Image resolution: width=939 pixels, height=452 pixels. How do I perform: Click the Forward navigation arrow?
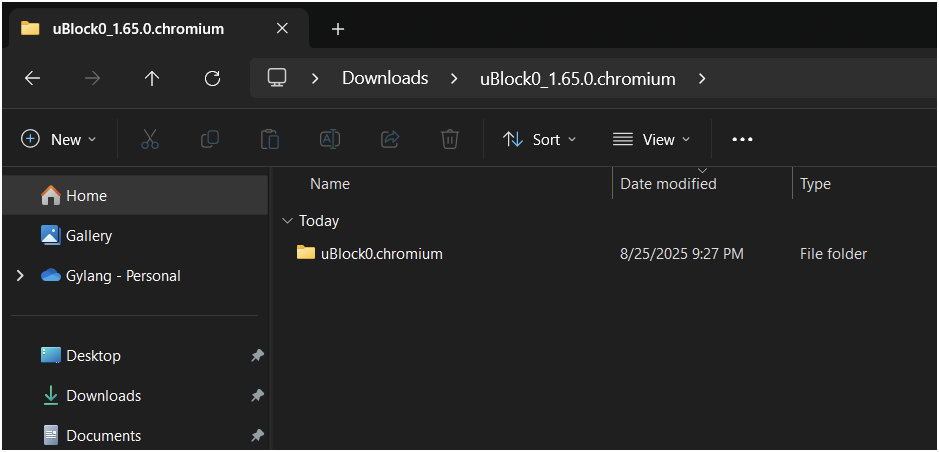(92, 78)
